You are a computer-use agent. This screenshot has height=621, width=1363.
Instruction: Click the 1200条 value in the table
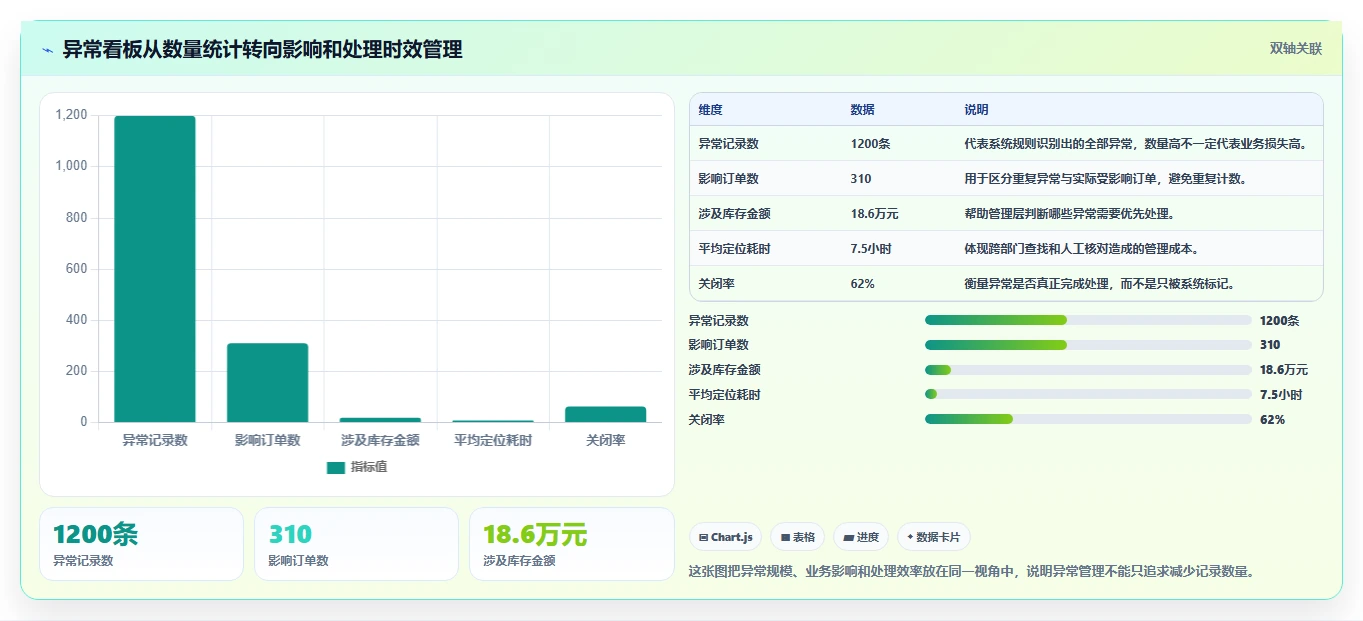click(870, 144)
